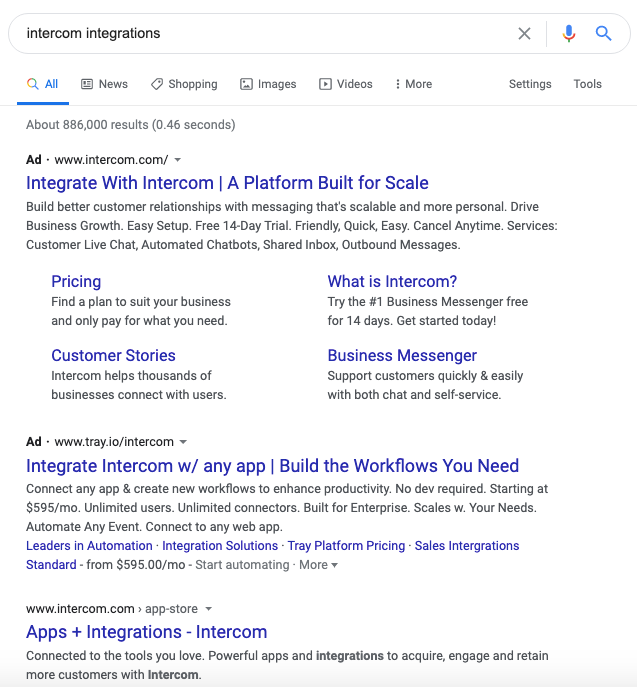Switch to the Shopping tab
The width and height of the screenshot is (637, 687).
tap(184, 84)
